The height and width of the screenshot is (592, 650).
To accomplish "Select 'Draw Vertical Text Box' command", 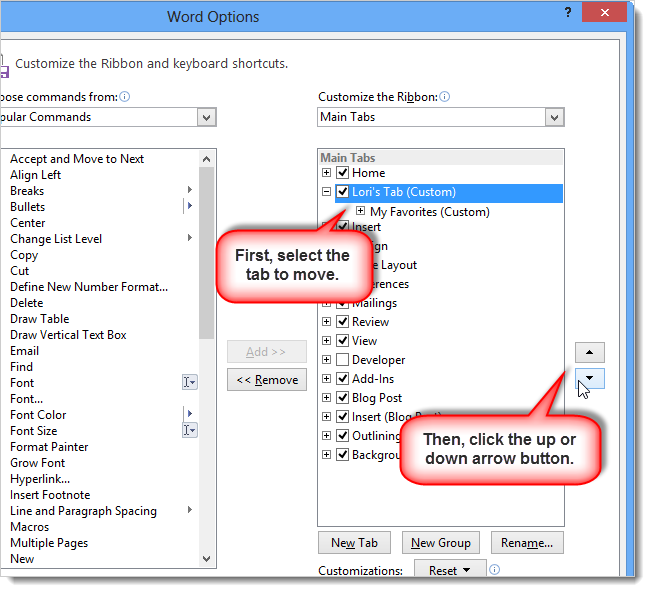I will (x=68, y=335).
